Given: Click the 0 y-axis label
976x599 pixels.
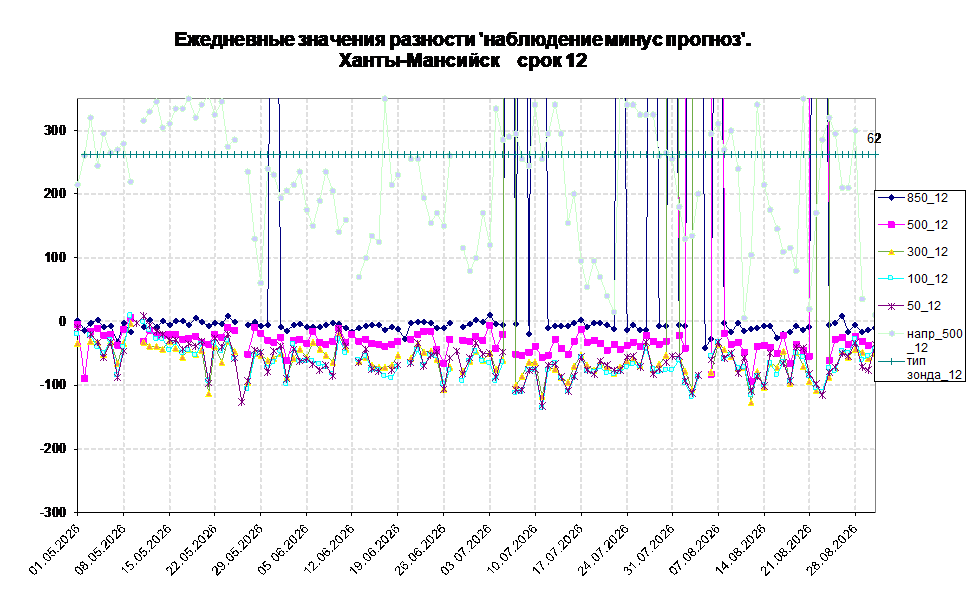Looking at the screenshot, I should pos(62,321).
